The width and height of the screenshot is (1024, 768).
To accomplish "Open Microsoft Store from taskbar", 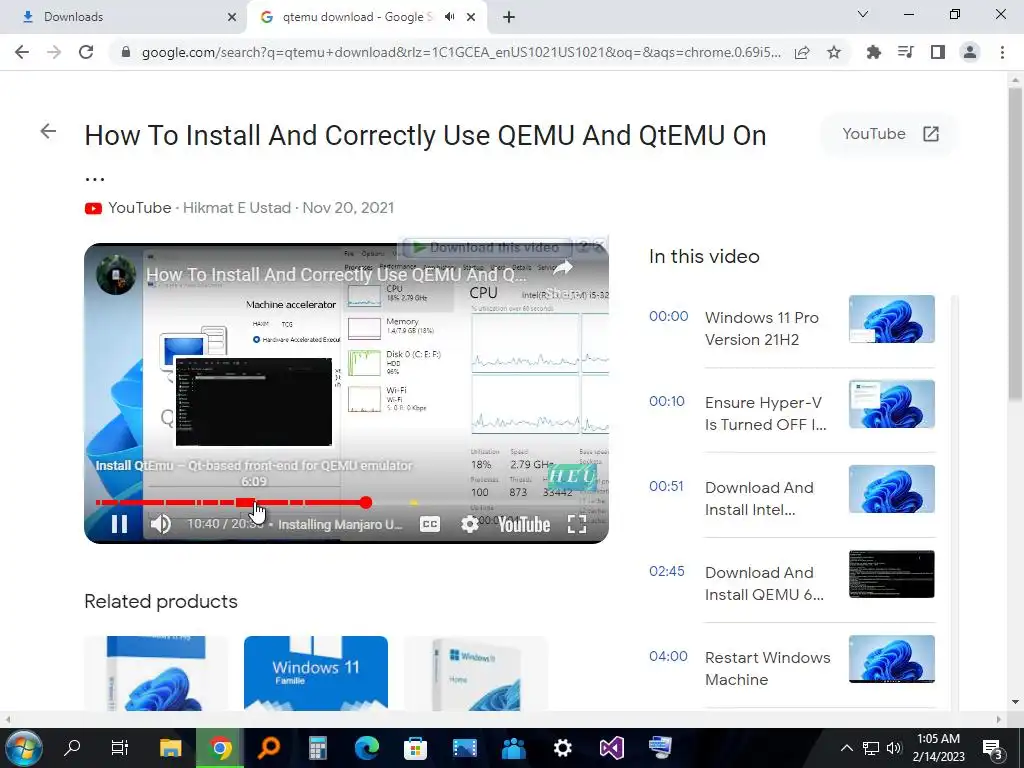I will (x=415, y=748).
